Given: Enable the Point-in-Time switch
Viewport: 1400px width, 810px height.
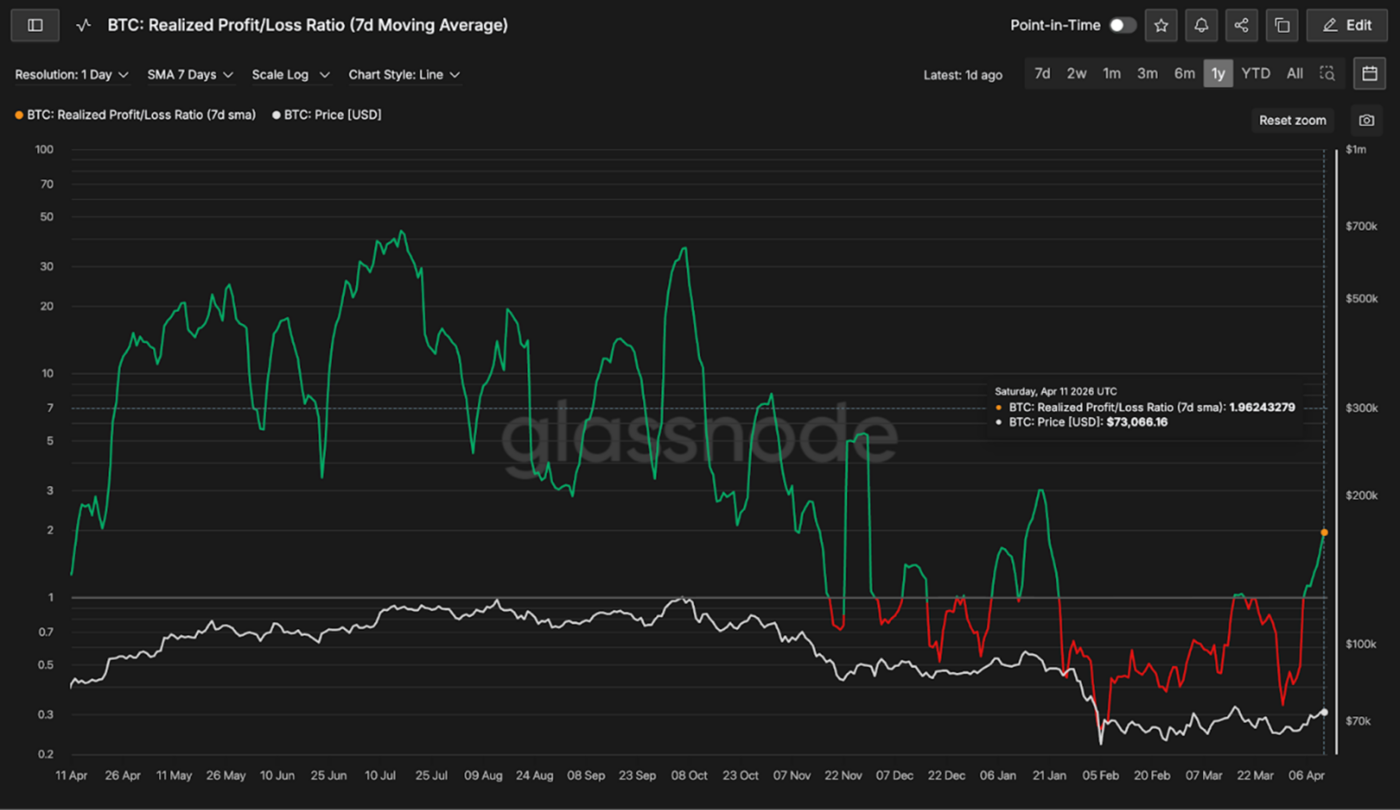Looking at the screenshot, I should (x=1122, y=25).
